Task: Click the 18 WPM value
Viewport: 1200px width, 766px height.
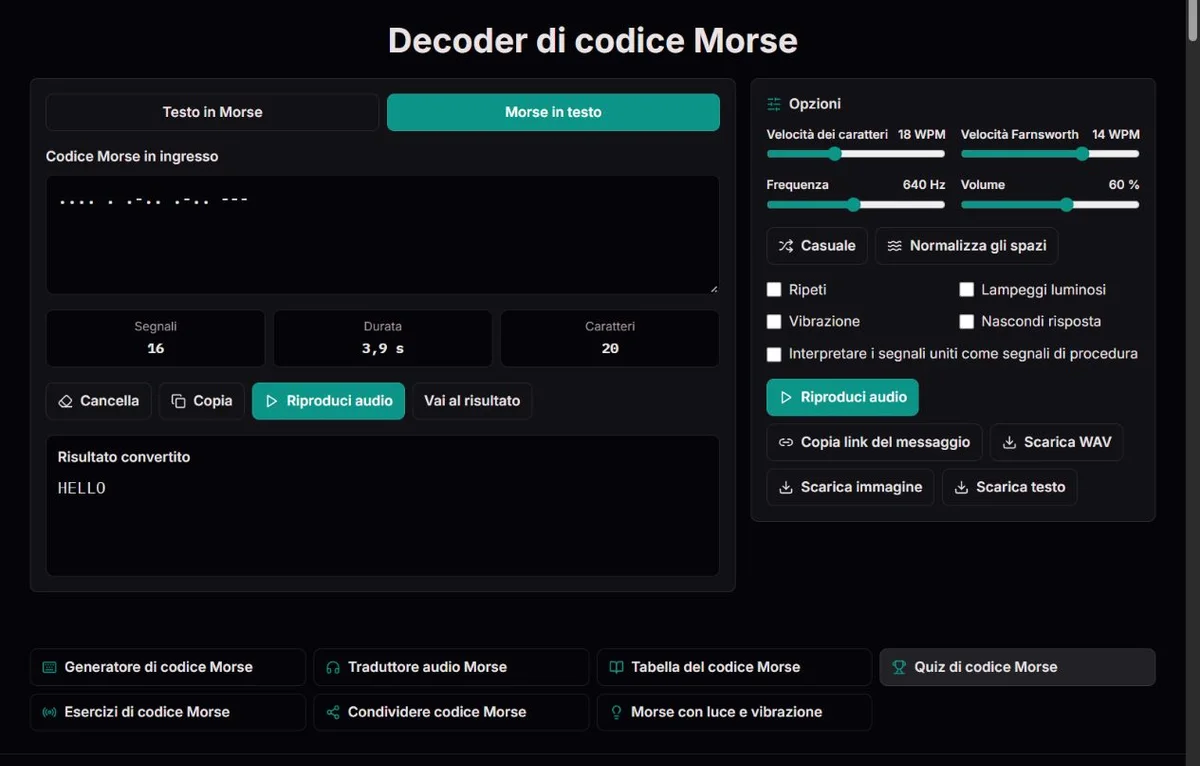Action: (921, 134)
